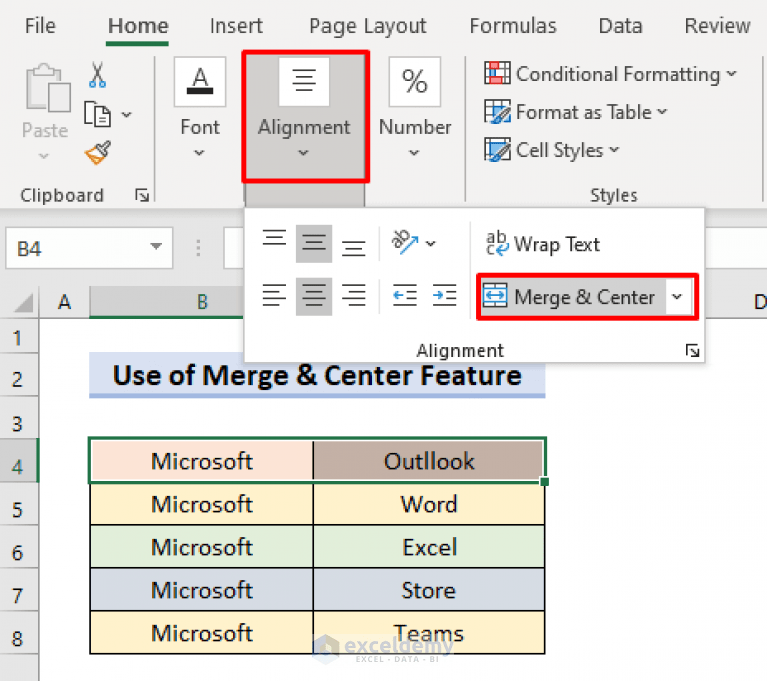This screenshot has height=681, width=767.
Task: Select column A header
Action: 64,302
